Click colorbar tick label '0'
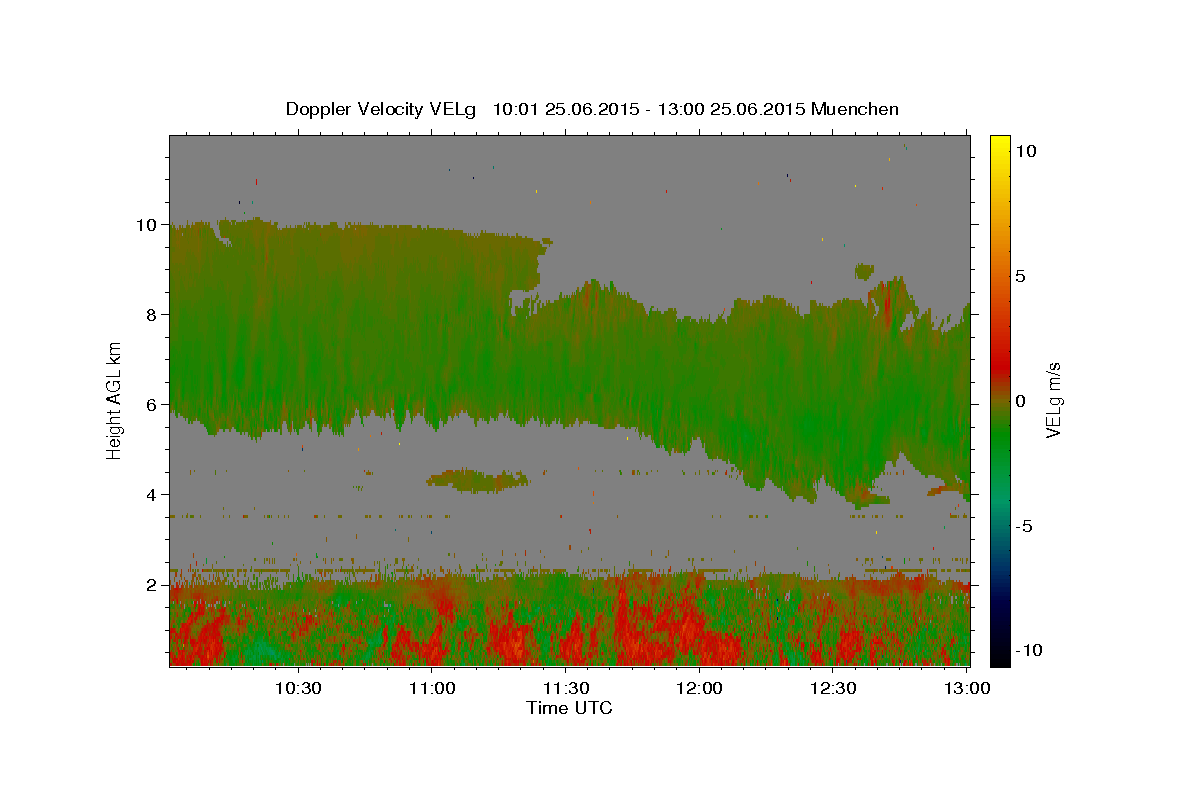Screen dimensions: 1200x800 coord(1022,401)
